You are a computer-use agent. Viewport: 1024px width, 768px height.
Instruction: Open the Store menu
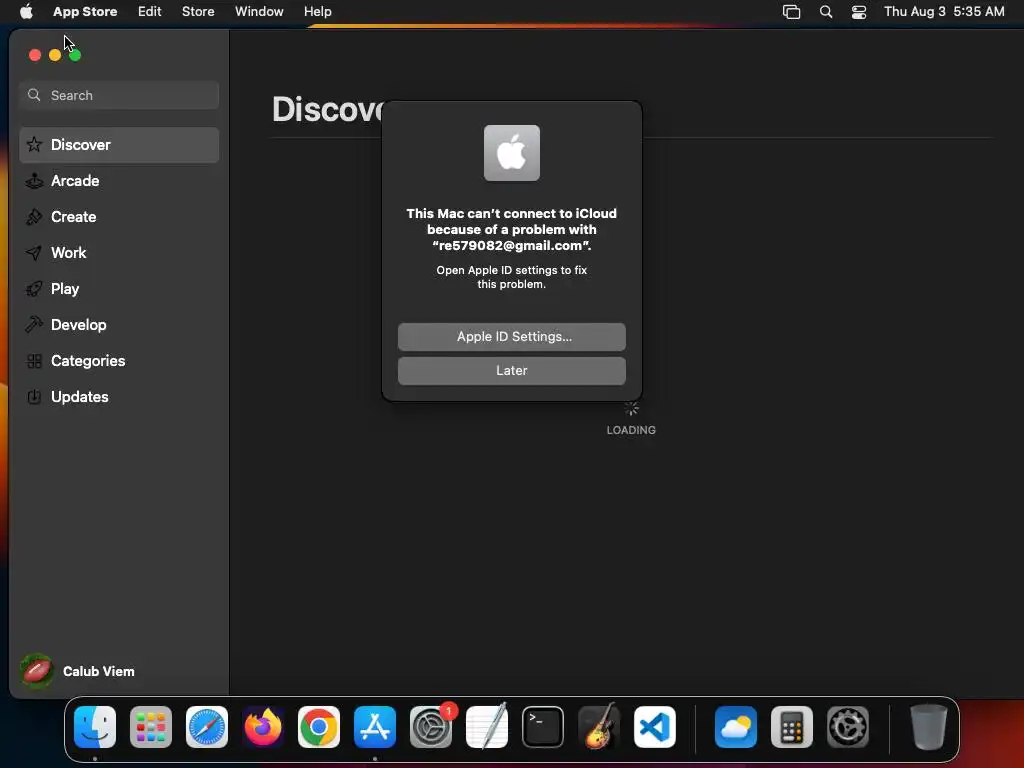click(x=198, y=12)
